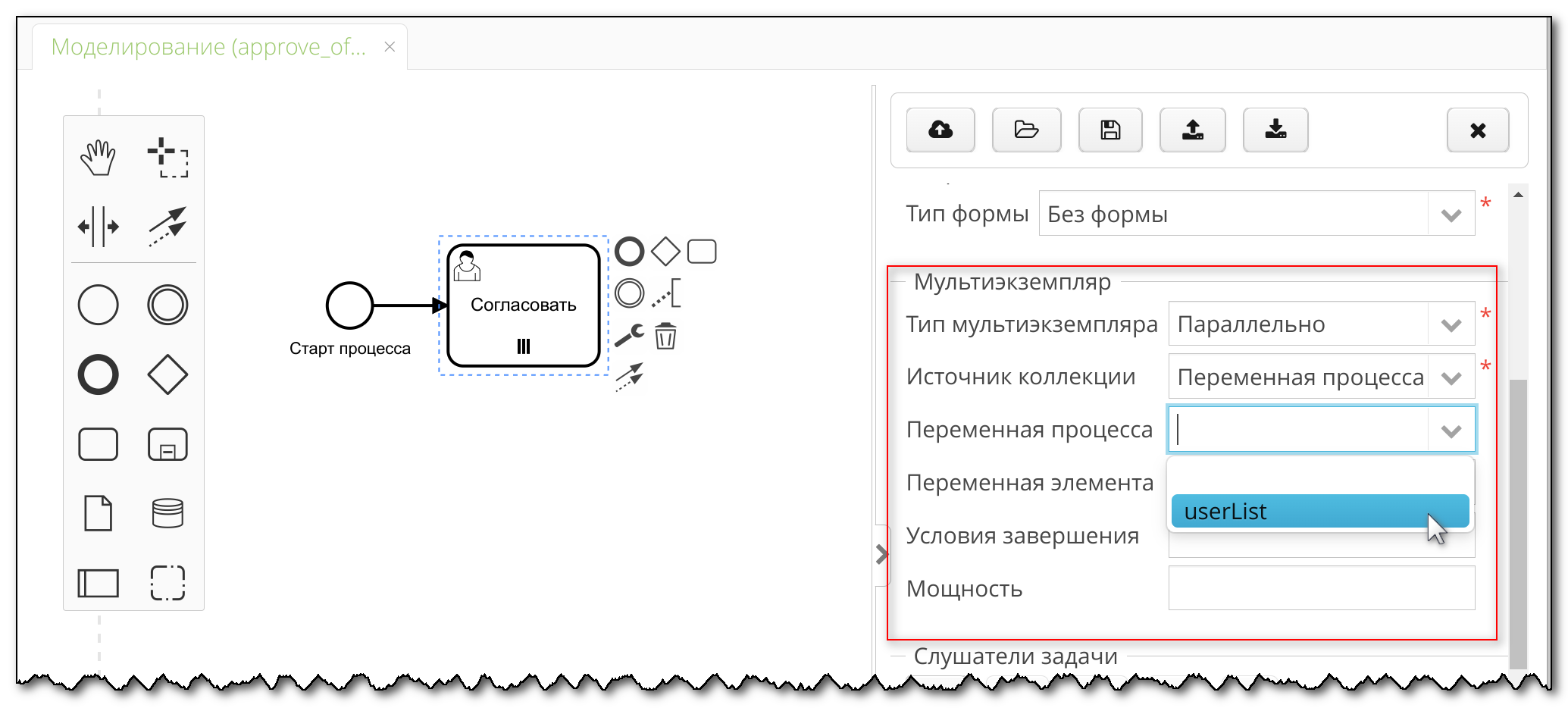Switch to the «Моделирование (approve_of...)» tab
The image size is (1568, 711).
click(206, 46)
